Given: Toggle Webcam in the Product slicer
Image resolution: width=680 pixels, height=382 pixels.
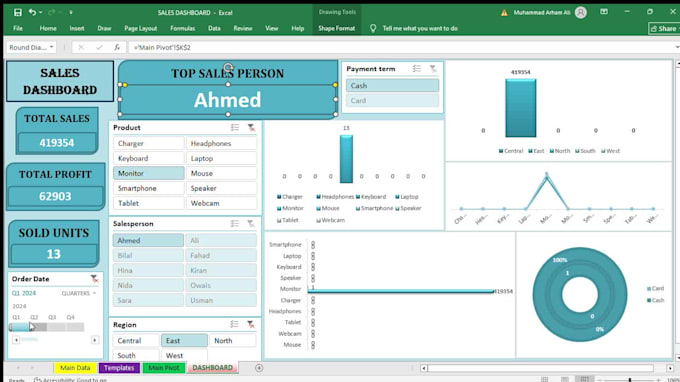Looking at the screenshot, I should pyautogui.click(x=222, y=203).
